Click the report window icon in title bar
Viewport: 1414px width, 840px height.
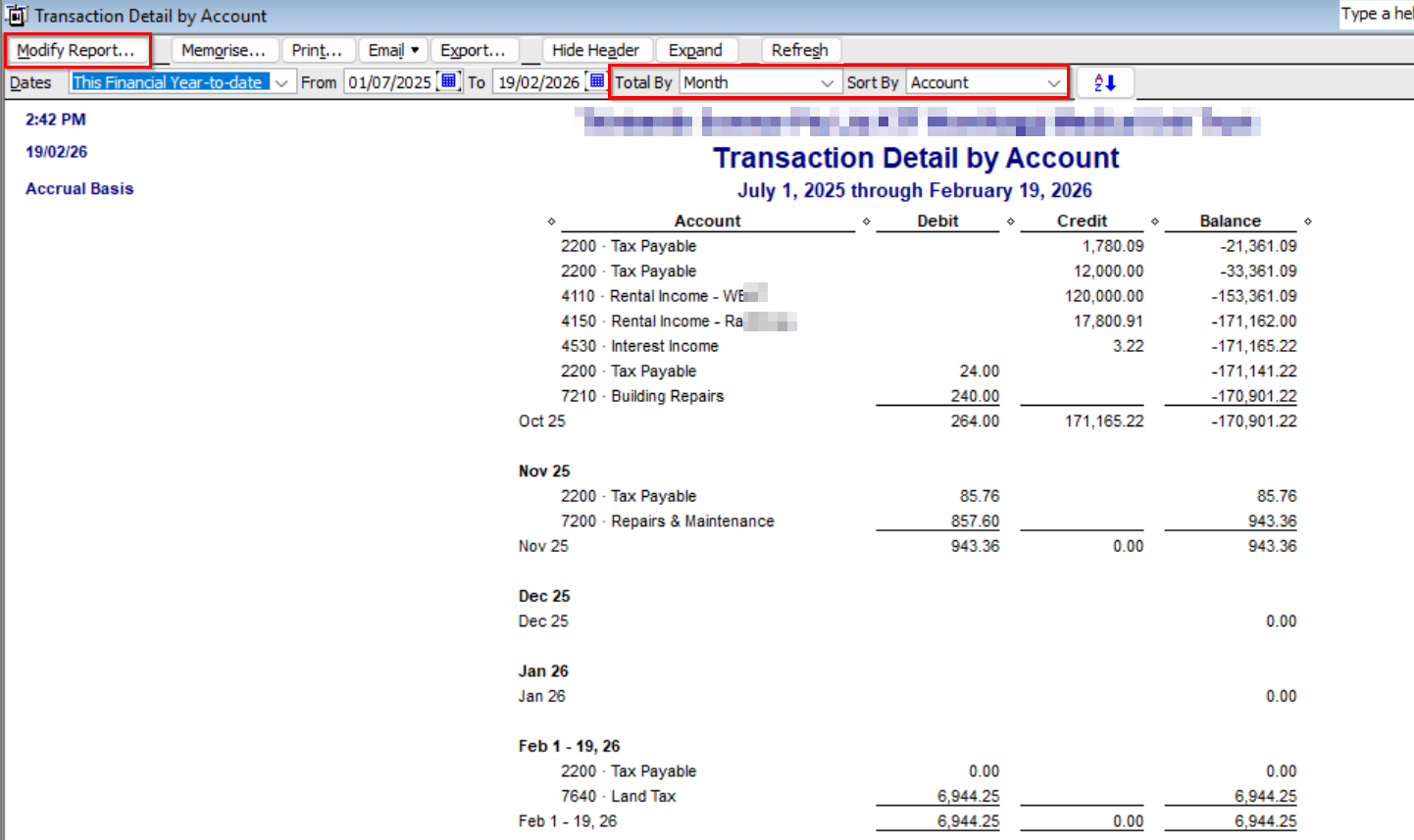(17, 16)
